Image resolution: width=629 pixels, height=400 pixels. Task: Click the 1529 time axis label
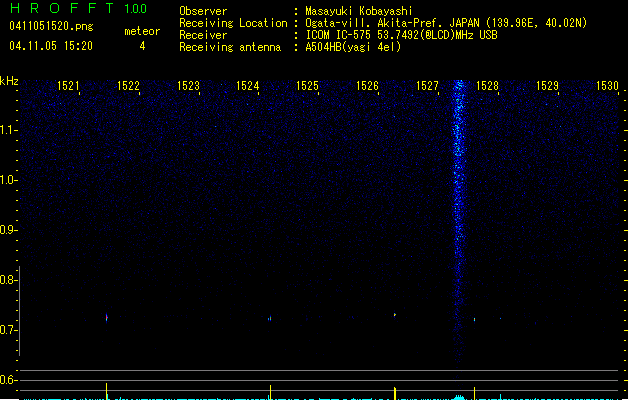click(547, 86)
